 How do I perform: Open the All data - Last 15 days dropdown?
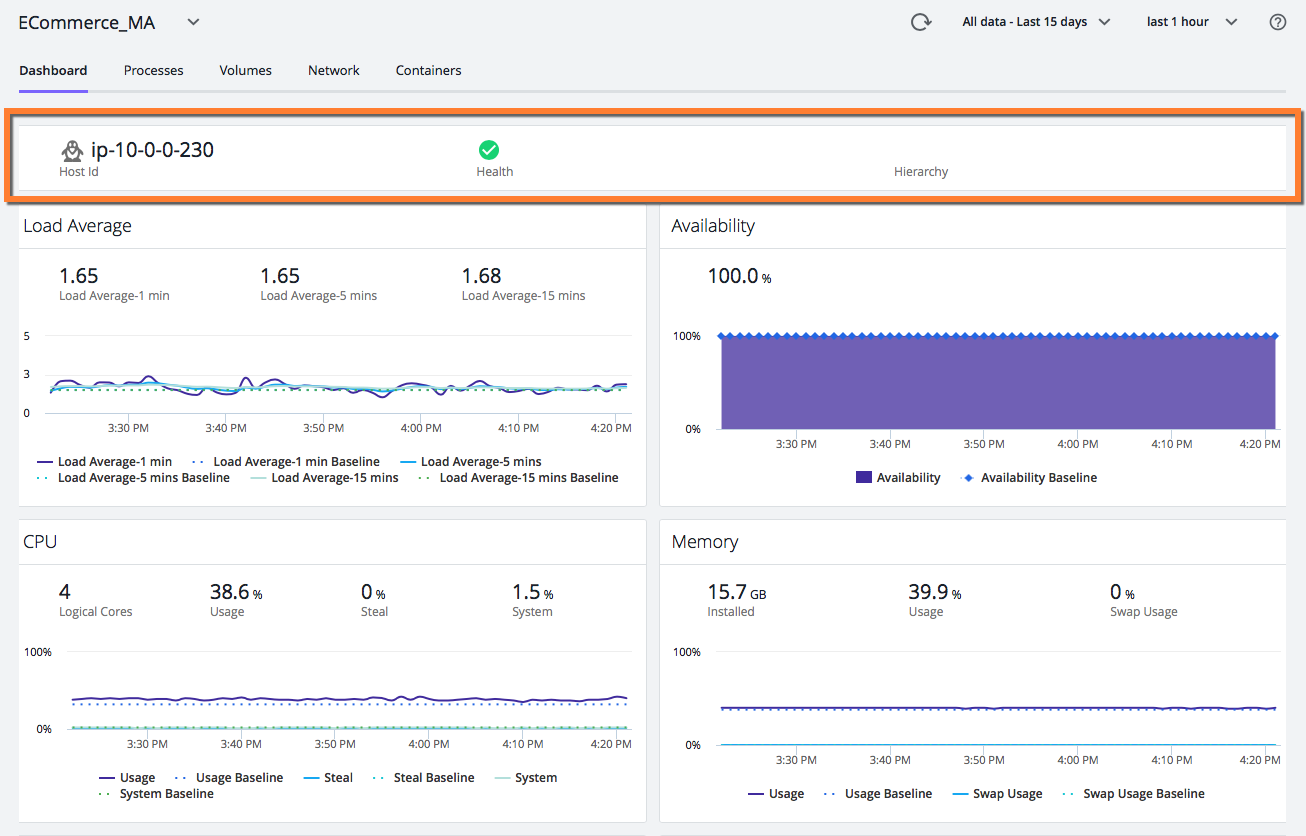pyautogui.click(x=1036, y=22)
